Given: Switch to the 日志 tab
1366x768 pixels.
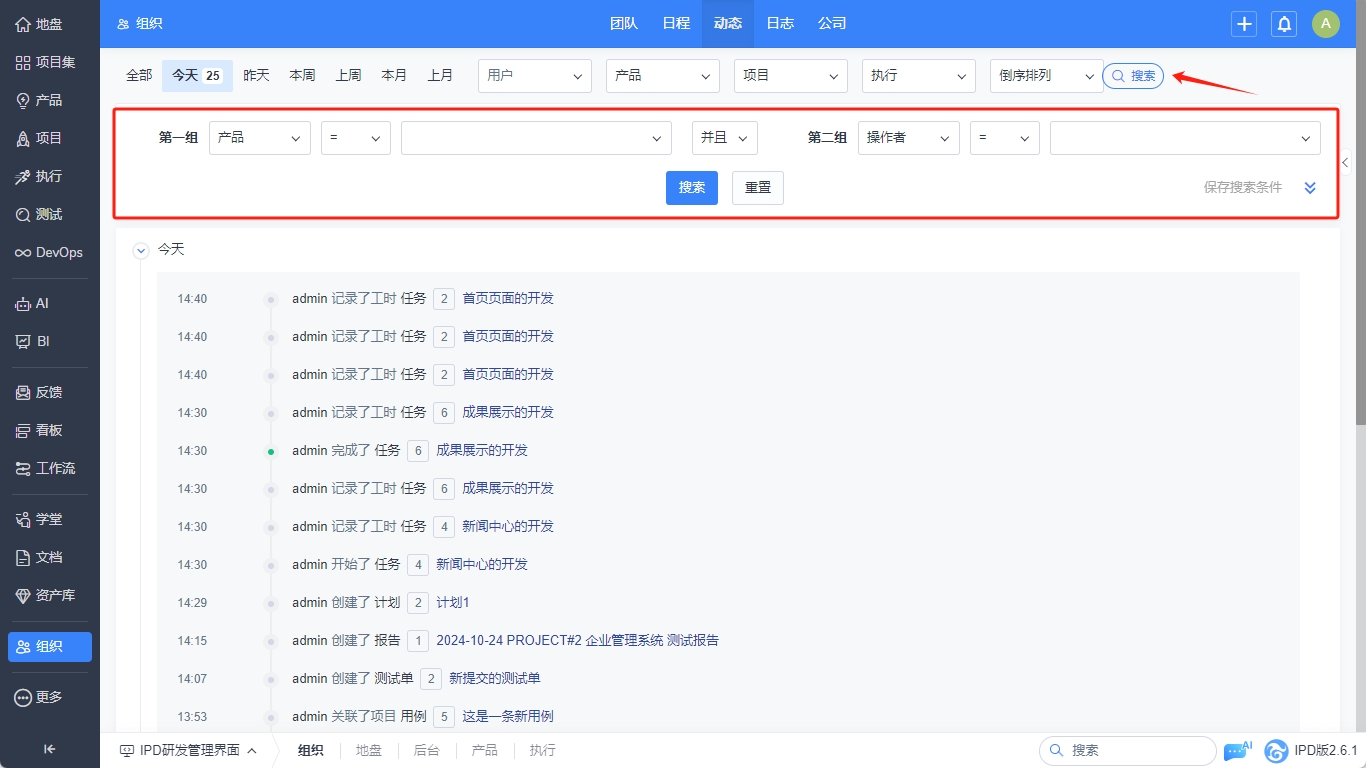Looking at the screenshot, I should point(780,24).
